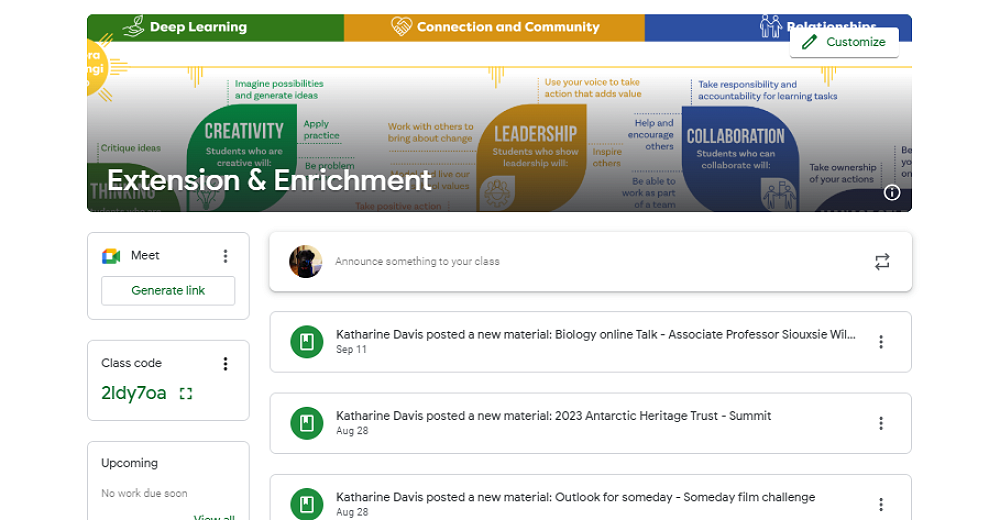
Task: Click the reuse post arrows icon
Action: [881, 262]
